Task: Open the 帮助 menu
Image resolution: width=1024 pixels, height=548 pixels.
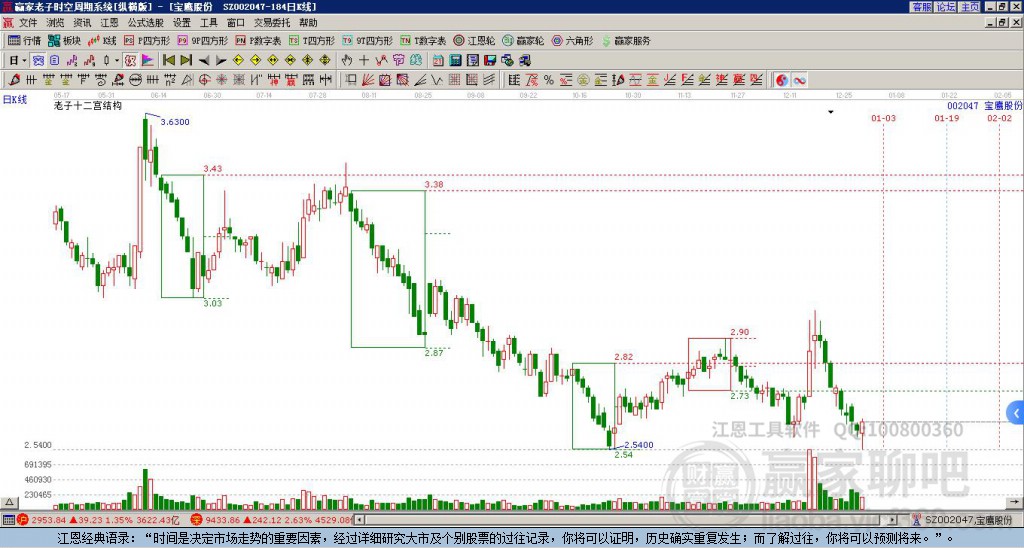Action: click(x=308, y=23)
